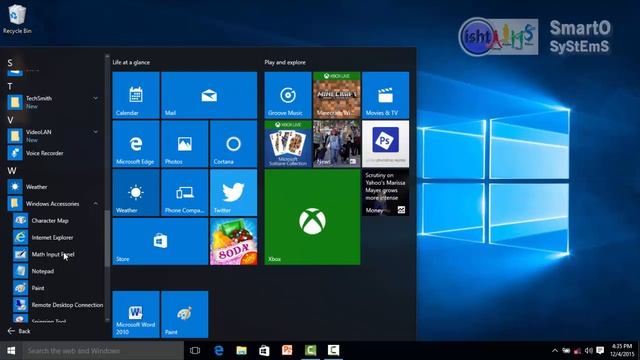Open the Money news tile
The width and height of the screenshot is (640, 360).
click(385, 193)
